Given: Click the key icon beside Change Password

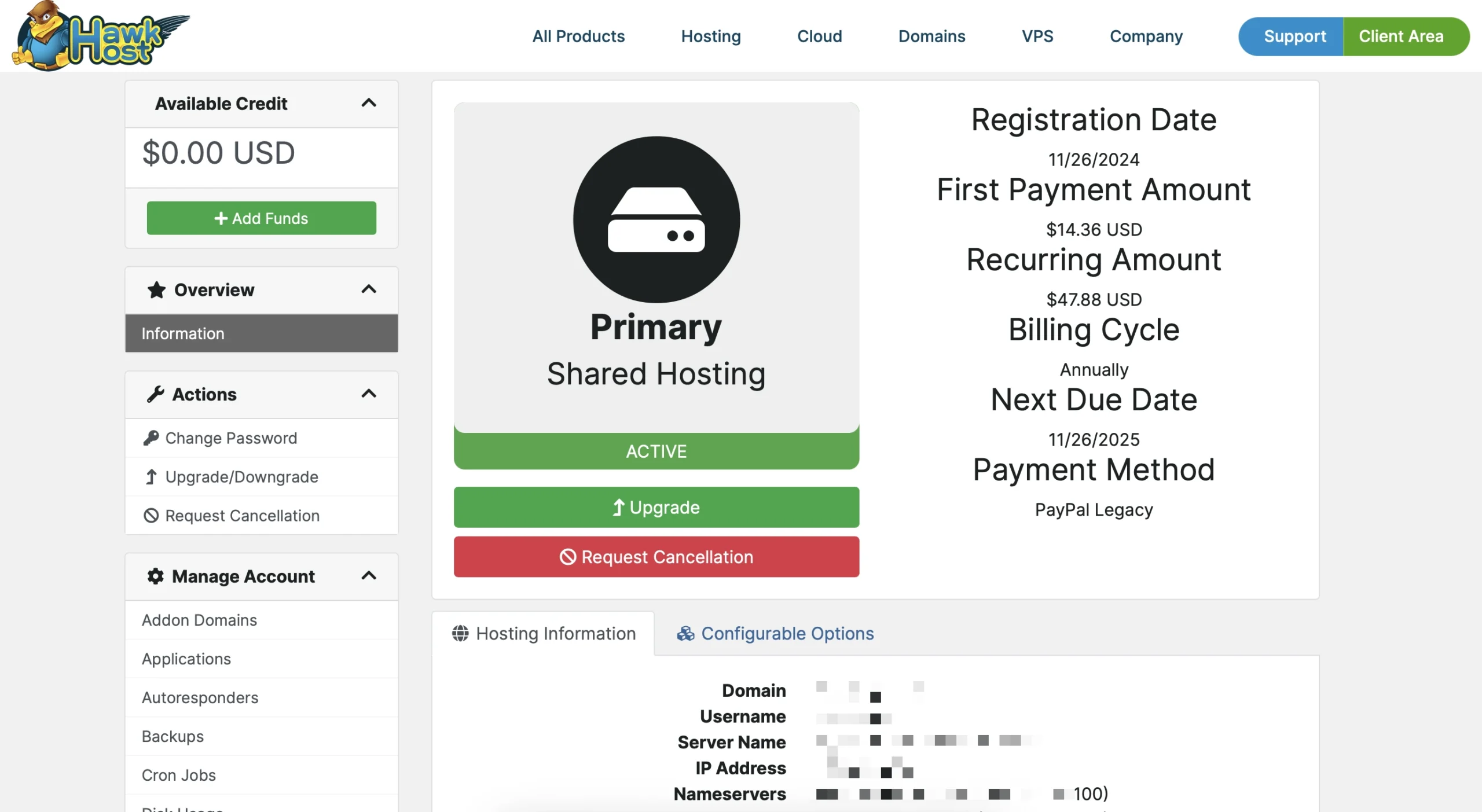Looking at the screenshot, I should pyautogui.click(x=151, y=438).
